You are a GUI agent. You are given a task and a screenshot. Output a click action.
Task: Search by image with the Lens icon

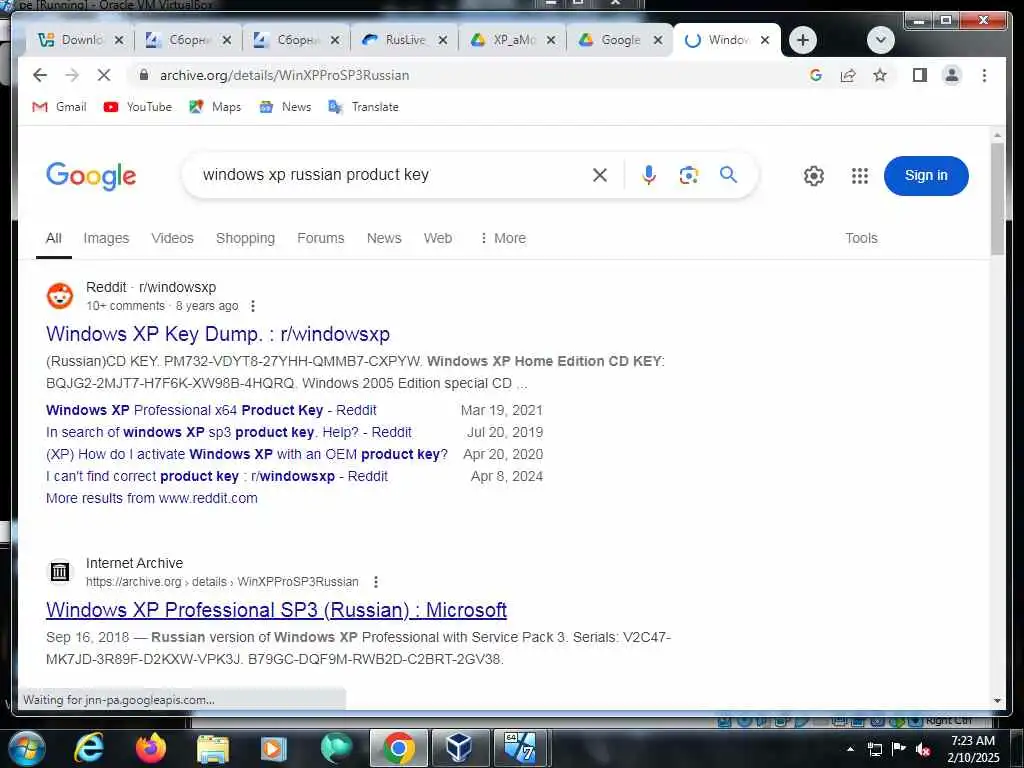point(688,175)
